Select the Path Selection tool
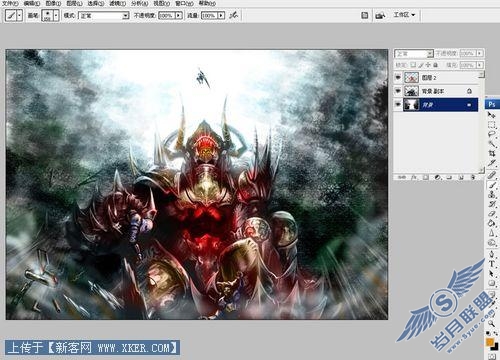The image size is (500, 360). point(492,273)
